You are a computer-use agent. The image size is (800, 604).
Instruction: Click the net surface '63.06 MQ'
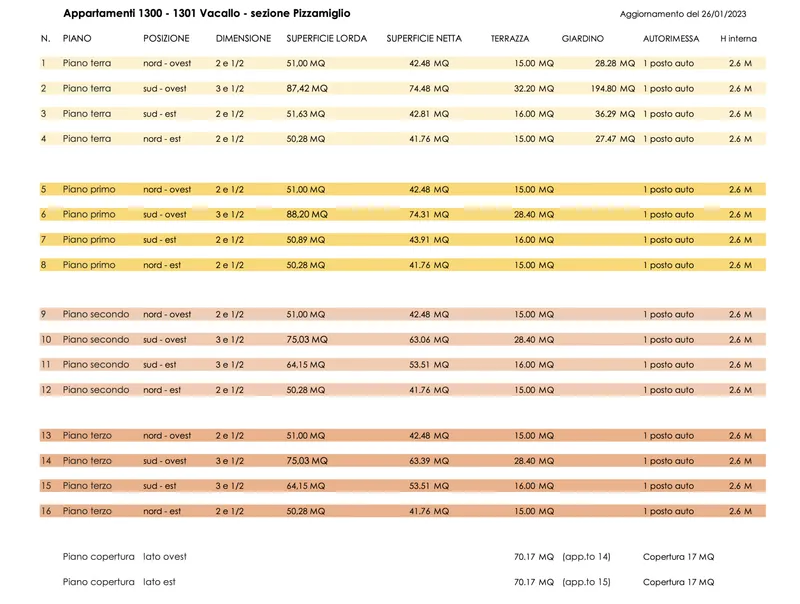coord(429,340)
